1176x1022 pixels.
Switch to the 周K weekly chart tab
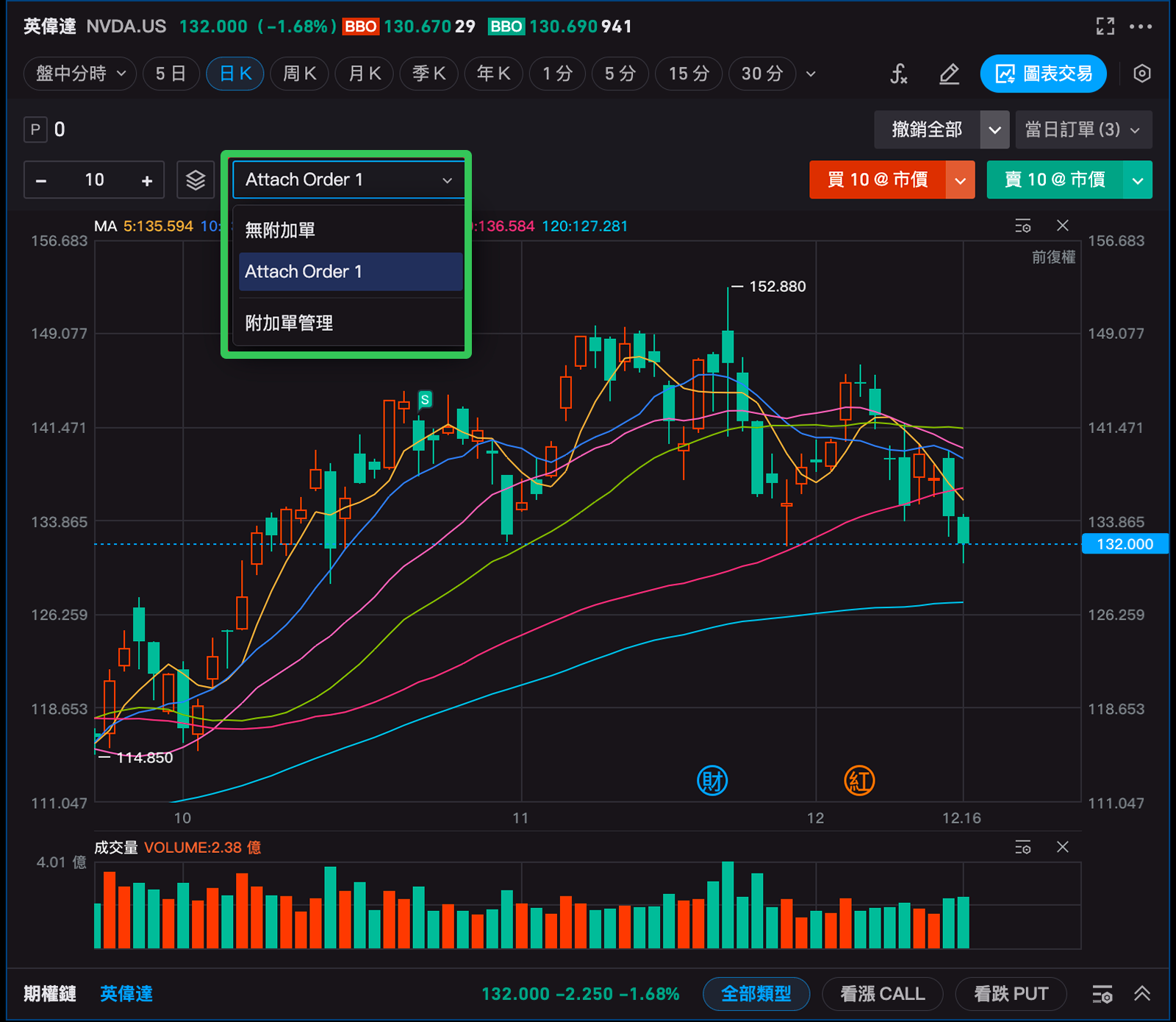[x=299, y=74]
